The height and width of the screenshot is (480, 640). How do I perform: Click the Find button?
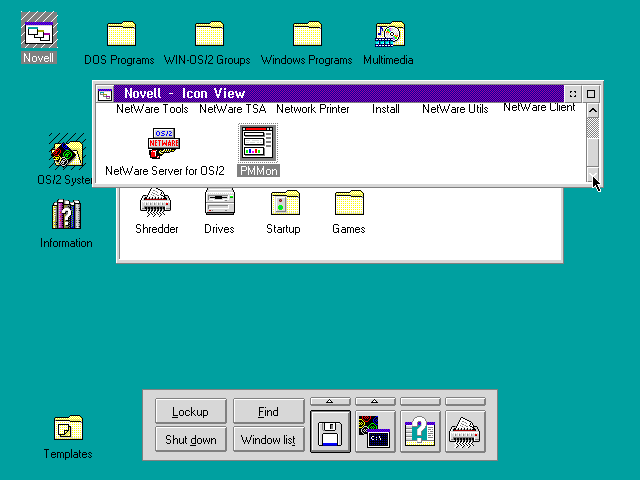click(269, 411)
